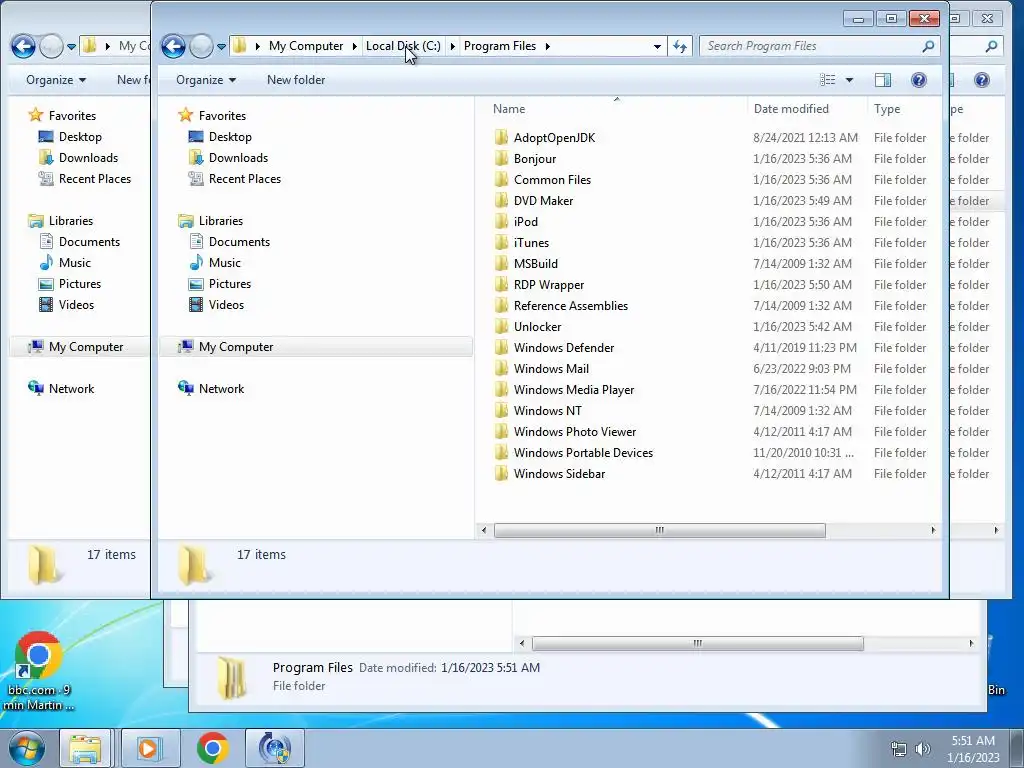
Task: Click the Refresh button beside the address bar
Action: (x=680, y=46)
